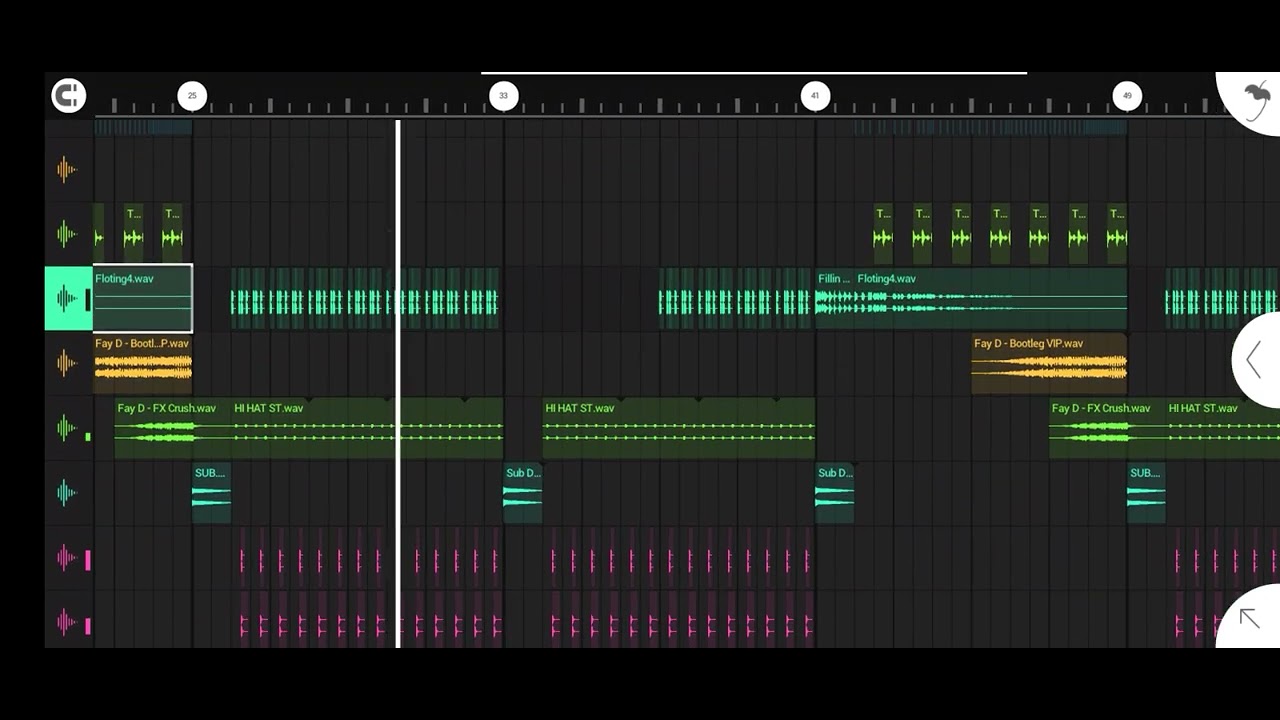Select the SUB clip starting at bar 25
This screenshot has height=720, width=1280.
[x=211, y=492]
